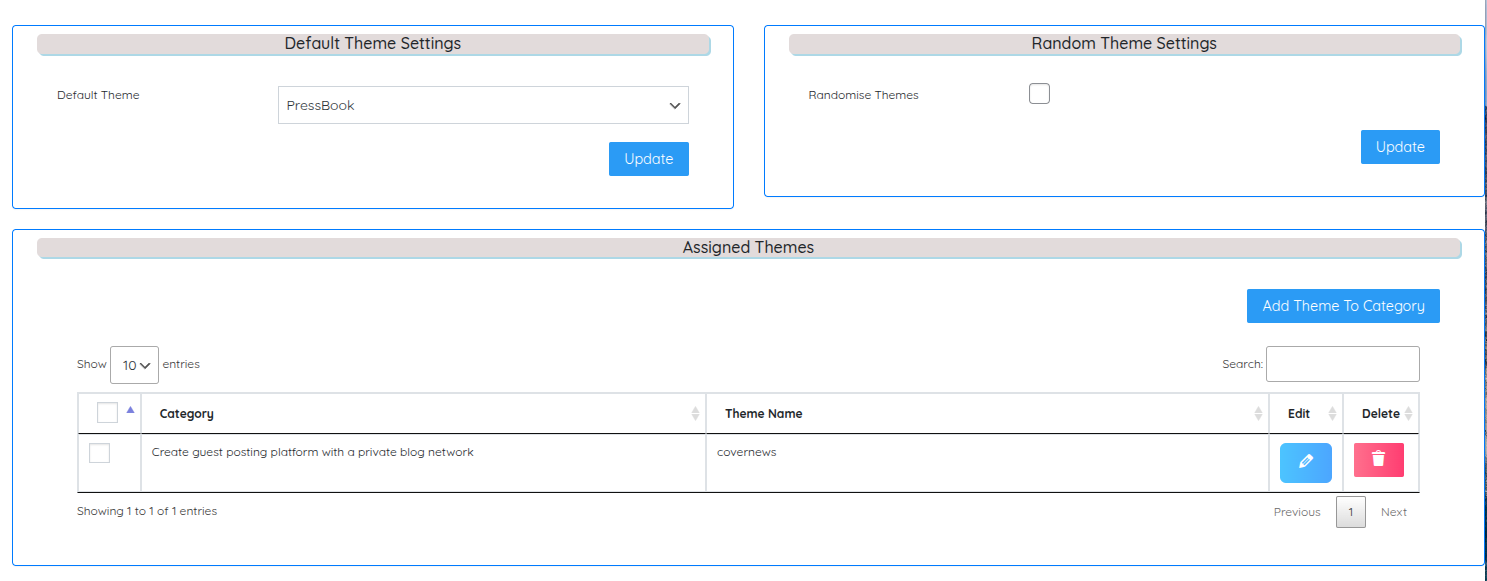This screenshot has height=581, width=1487.
Task: Select page 1 in pagination
Action: click(x=1350, y=512)
